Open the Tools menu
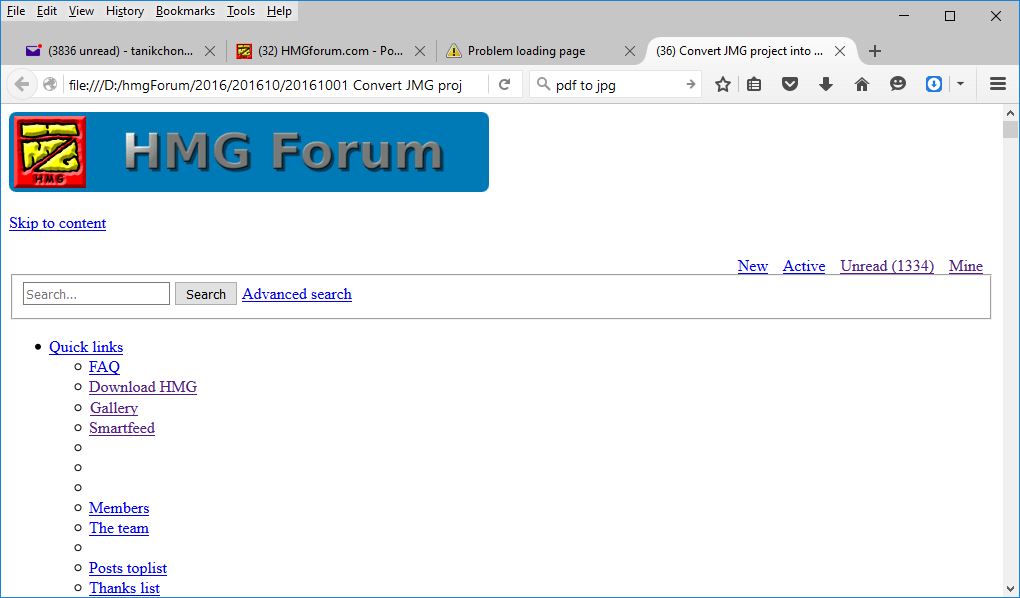1020x598 pixels. pos(241,11)
